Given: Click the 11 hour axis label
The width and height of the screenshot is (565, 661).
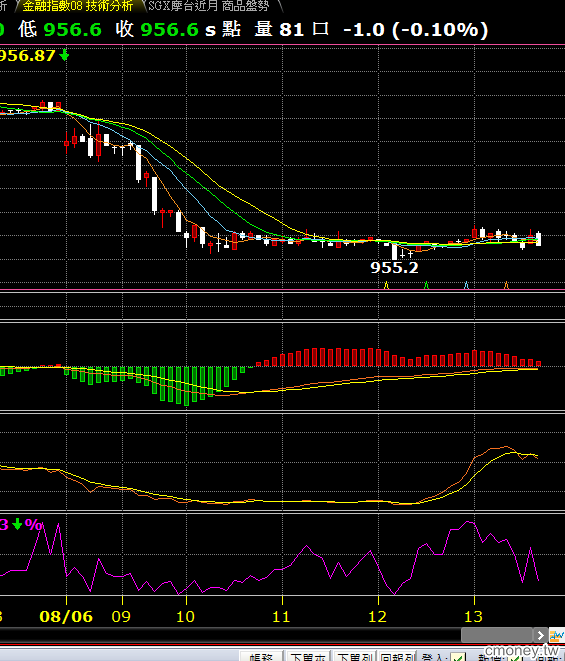Looking at the screenshot, I should click(281, 616).
